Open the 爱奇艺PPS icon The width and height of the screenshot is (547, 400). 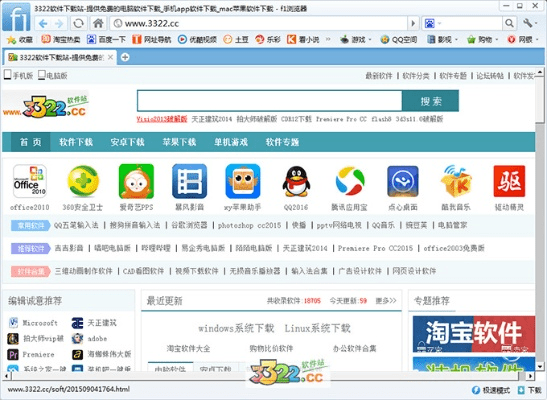pyautogui.click(x=136, y=181)
